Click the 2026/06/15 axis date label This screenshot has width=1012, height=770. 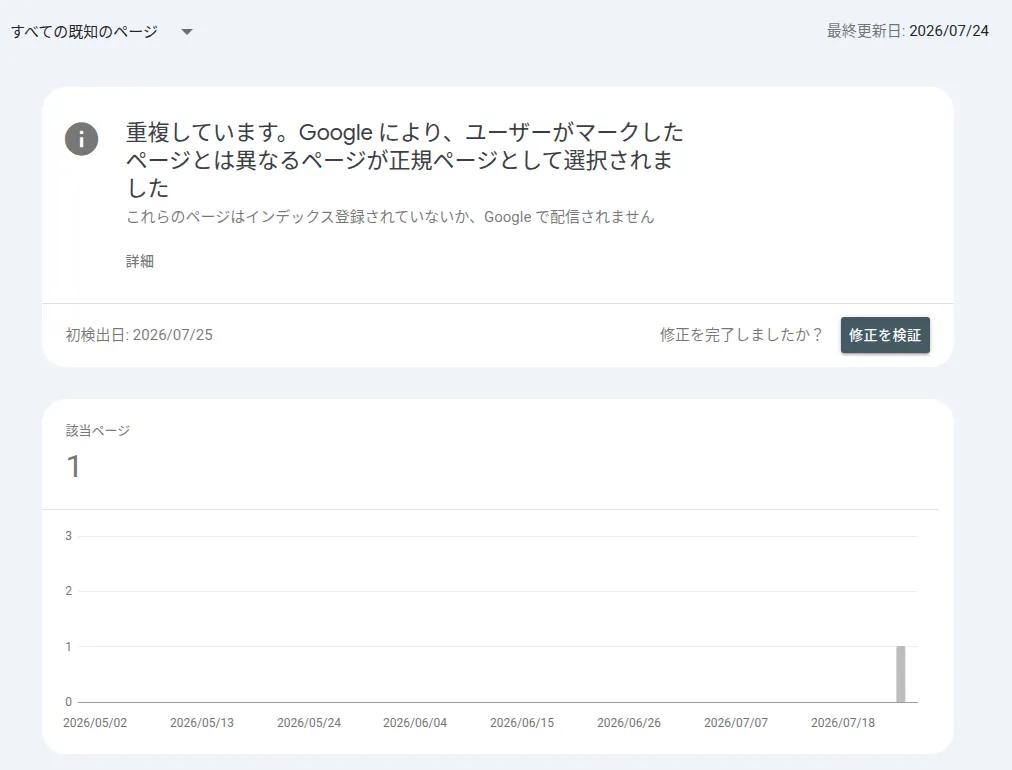click(x=522, y=723)
